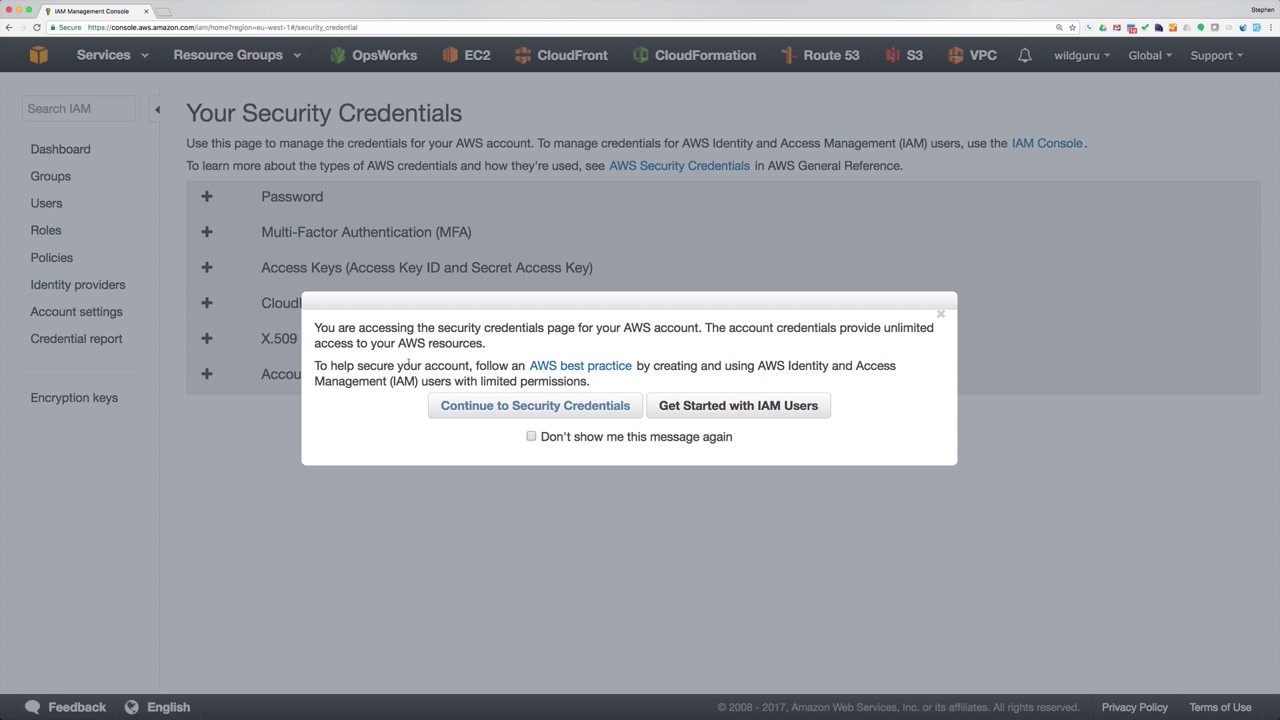Go back with the browser back arrow

(9, 27)
